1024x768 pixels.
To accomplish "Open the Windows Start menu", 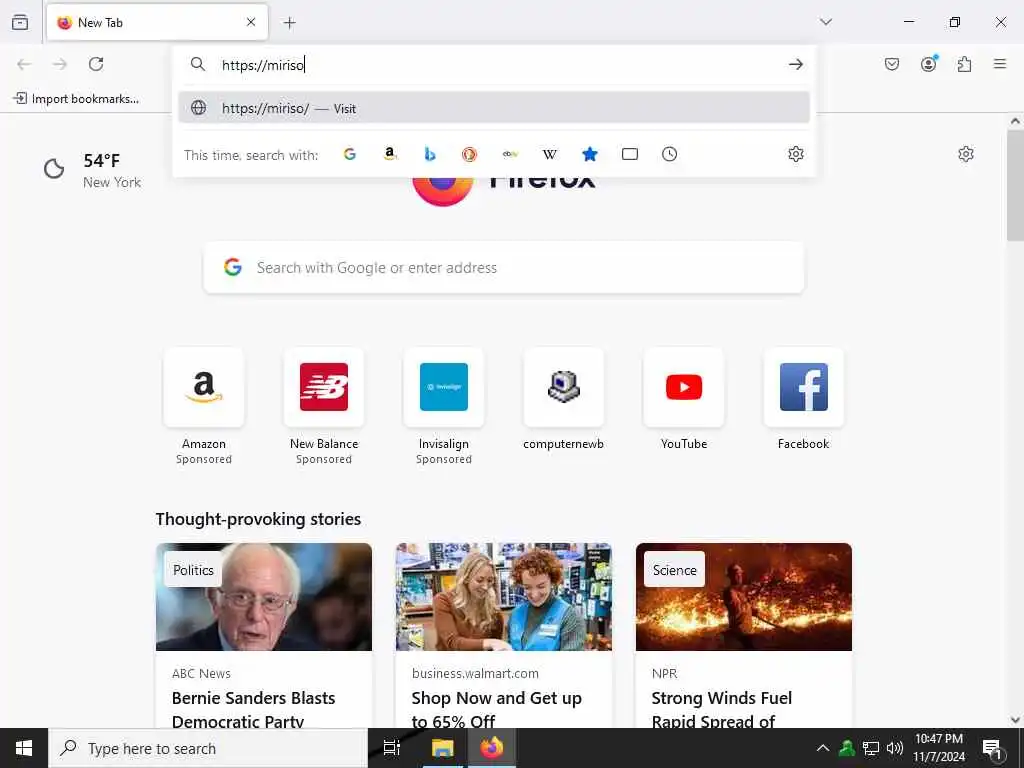I will tap(24, 748).
